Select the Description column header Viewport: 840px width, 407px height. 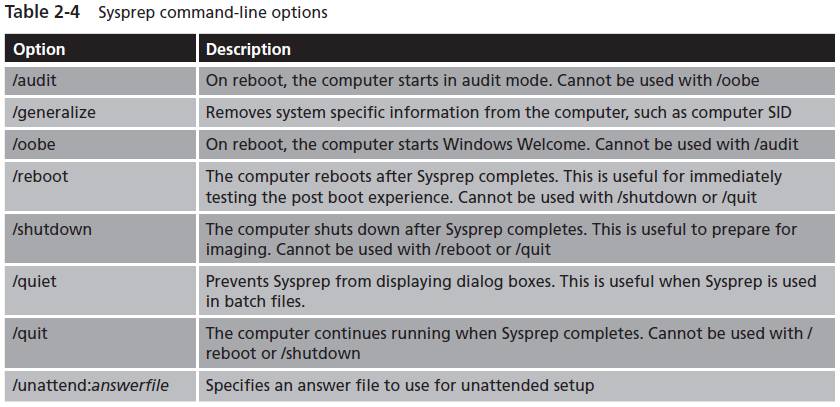click(x=517, y=49)
